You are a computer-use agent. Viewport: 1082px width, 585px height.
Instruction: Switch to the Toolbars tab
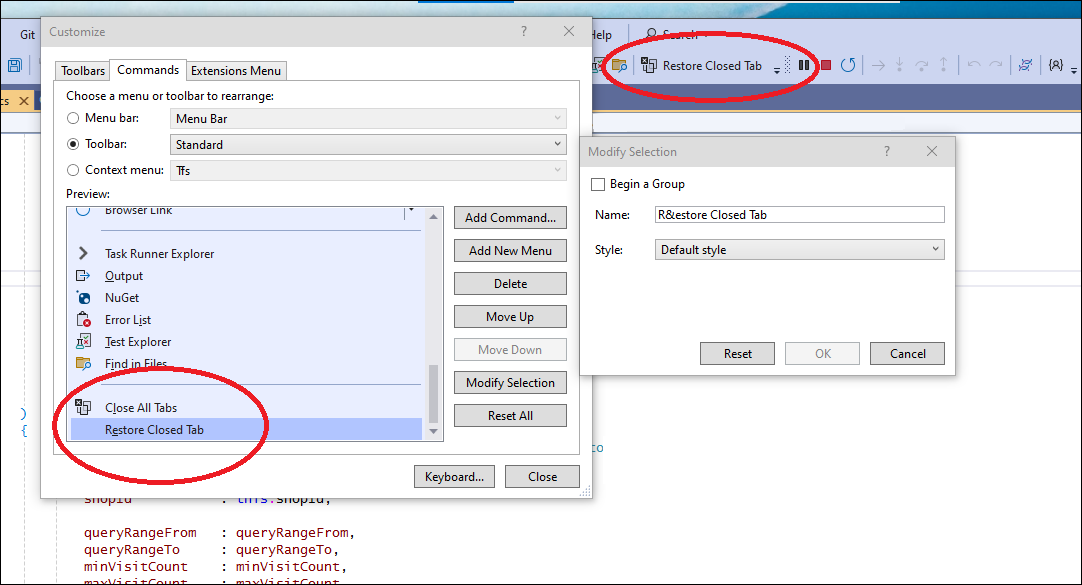(81, 70)
